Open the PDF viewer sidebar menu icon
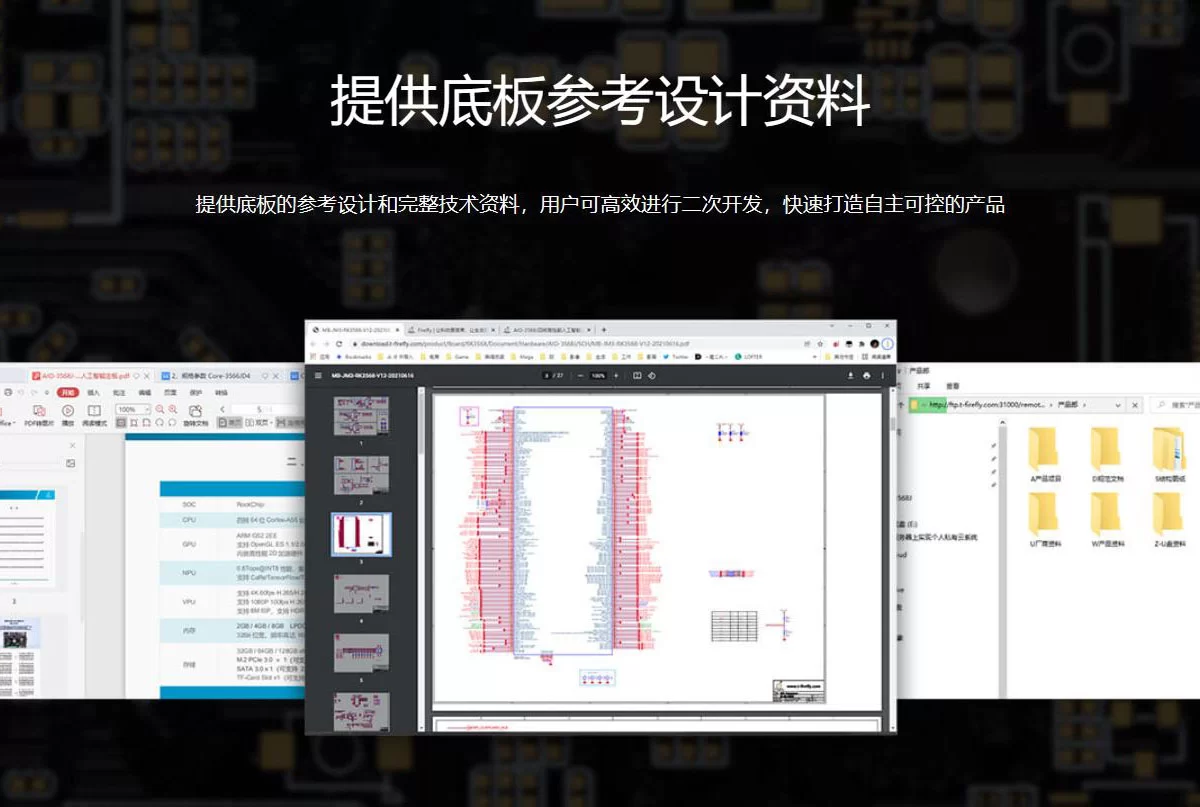The height and width of the screenshot is (807, 1200). tap(318, 375)
